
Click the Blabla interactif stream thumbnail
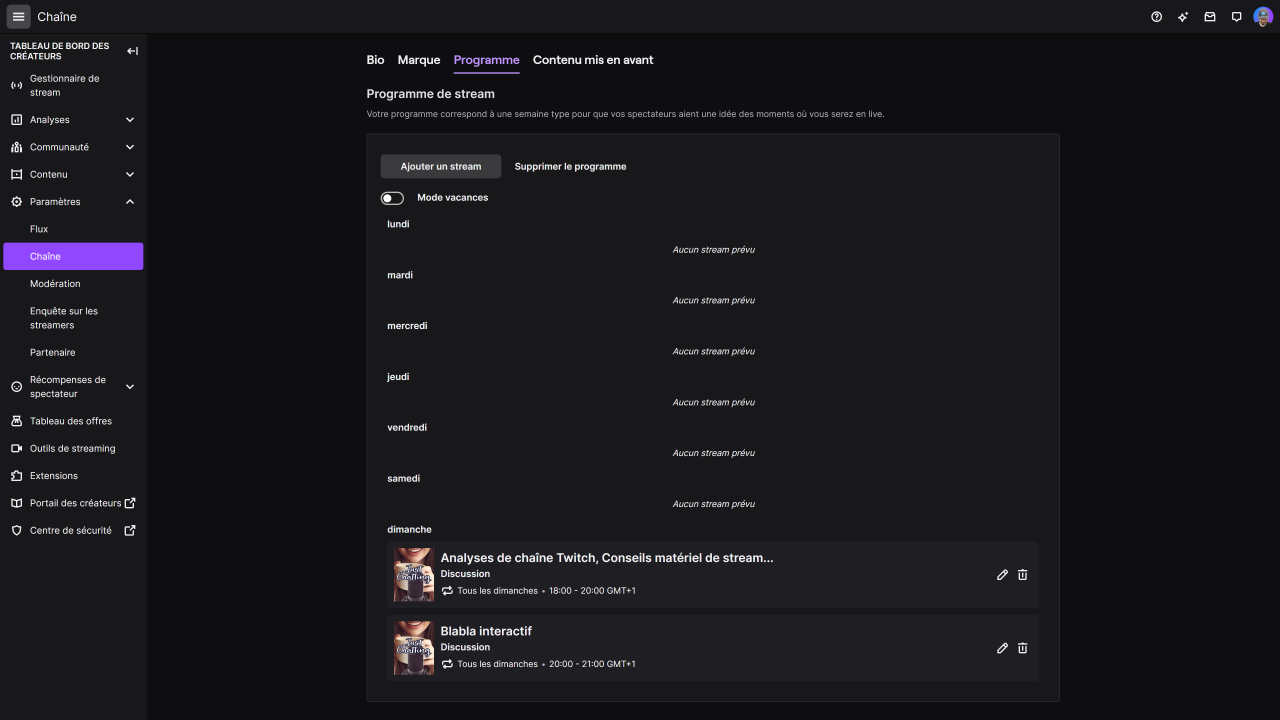pyautogui.click(x=414, y=648)
